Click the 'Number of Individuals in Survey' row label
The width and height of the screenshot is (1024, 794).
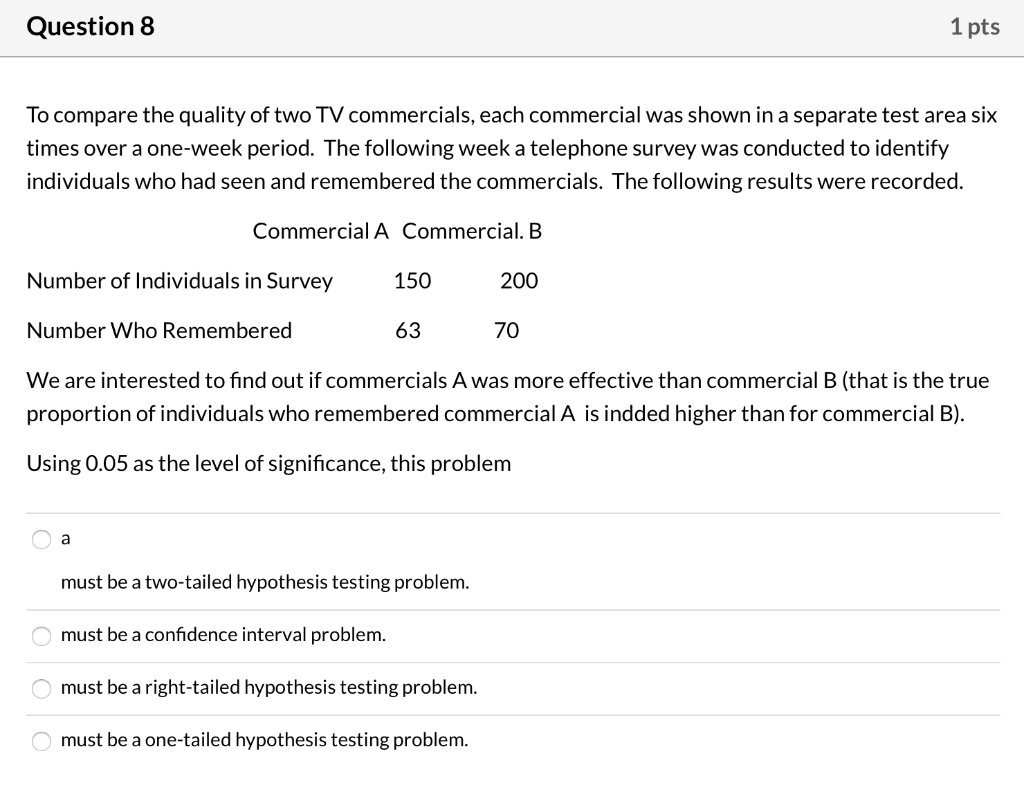(x=180, y=281)
